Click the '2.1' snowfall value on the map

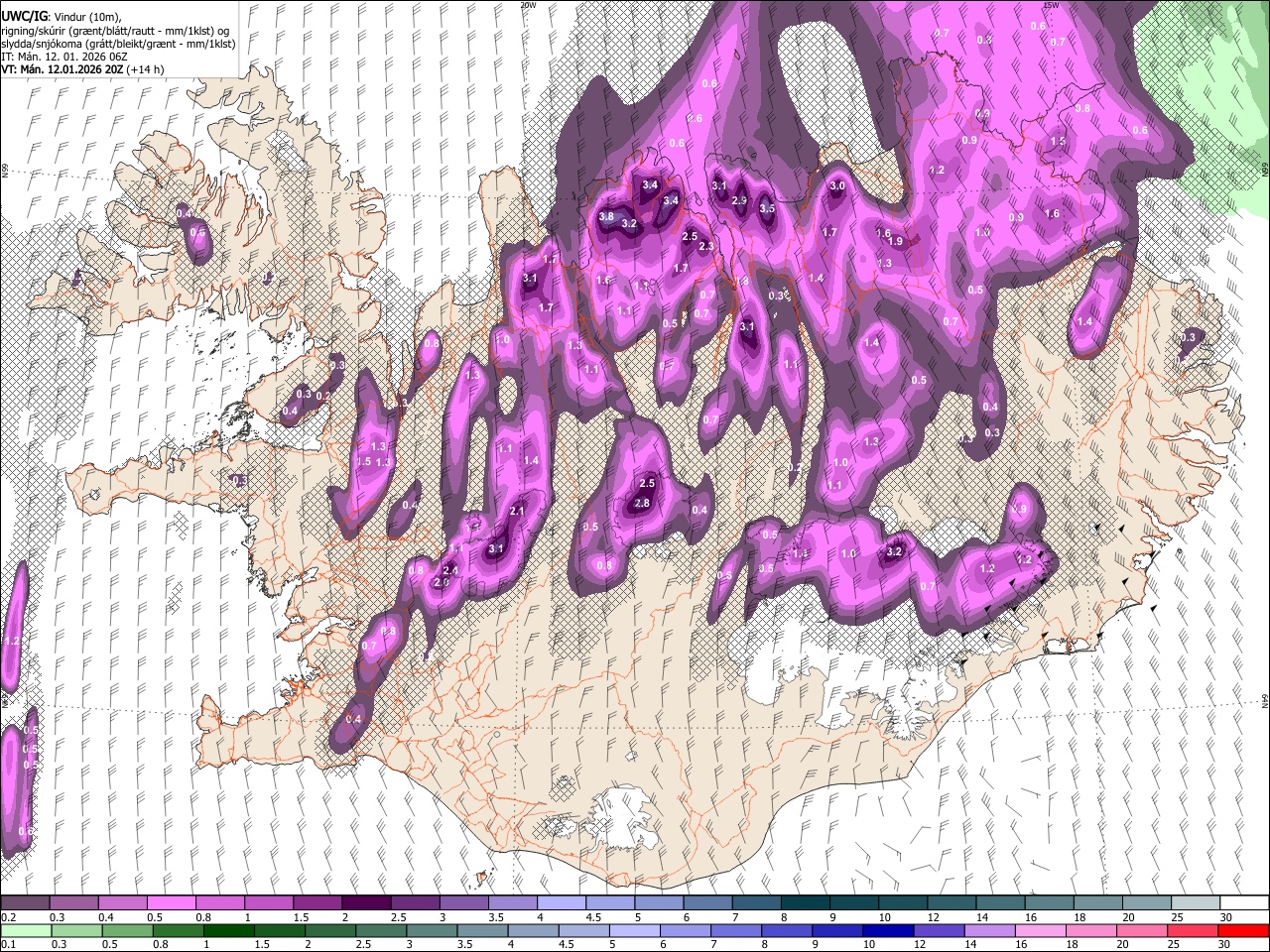[517, 512]
